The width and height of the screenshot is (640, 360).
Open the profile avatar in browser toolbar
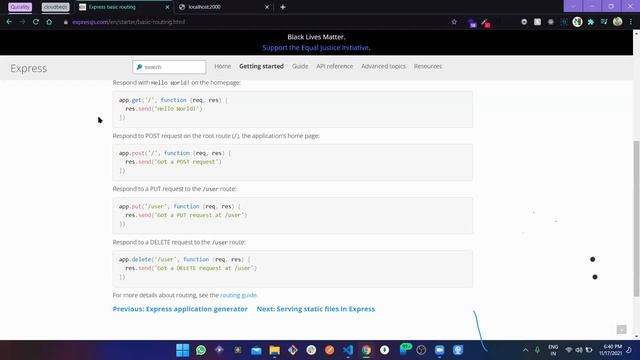[x=618, y=22]
